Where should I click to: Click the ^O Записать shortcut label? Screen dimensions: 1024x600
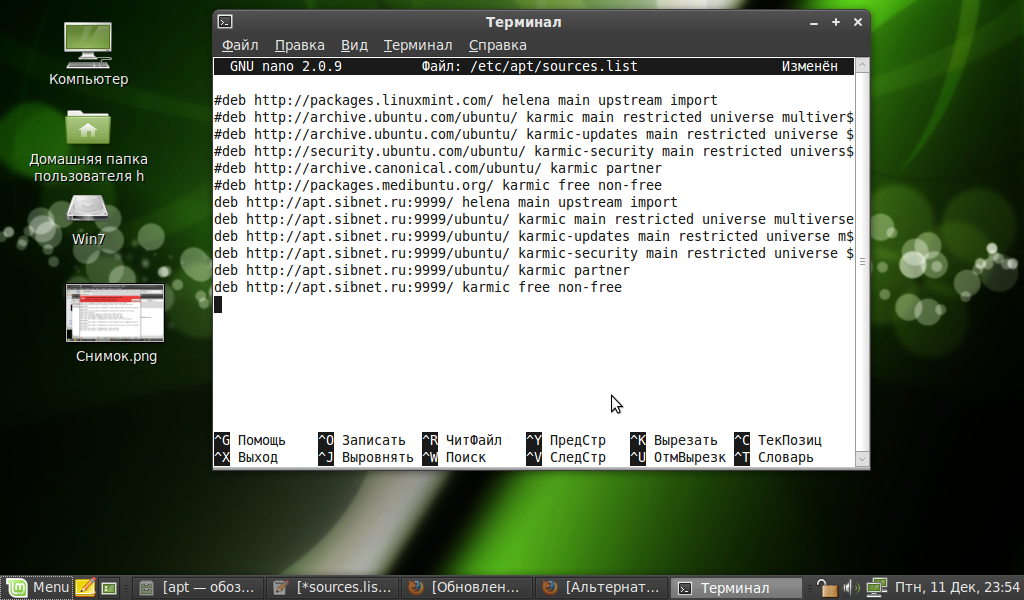point(362,440)
